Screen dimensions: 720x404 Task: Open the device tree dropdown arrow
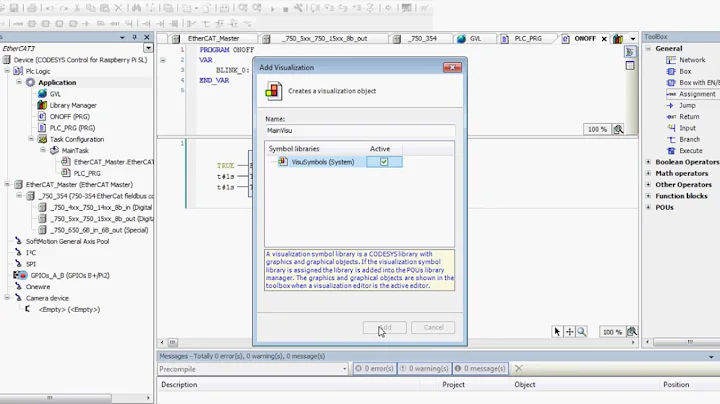(x=148, y=48)
